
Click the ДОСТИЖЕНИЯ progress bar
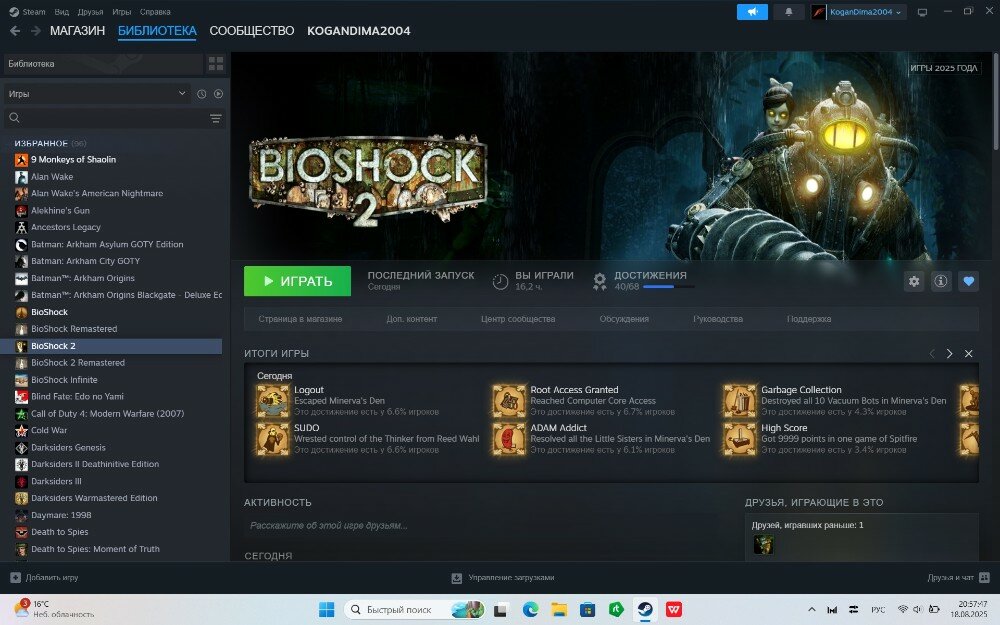click(668, 287)
